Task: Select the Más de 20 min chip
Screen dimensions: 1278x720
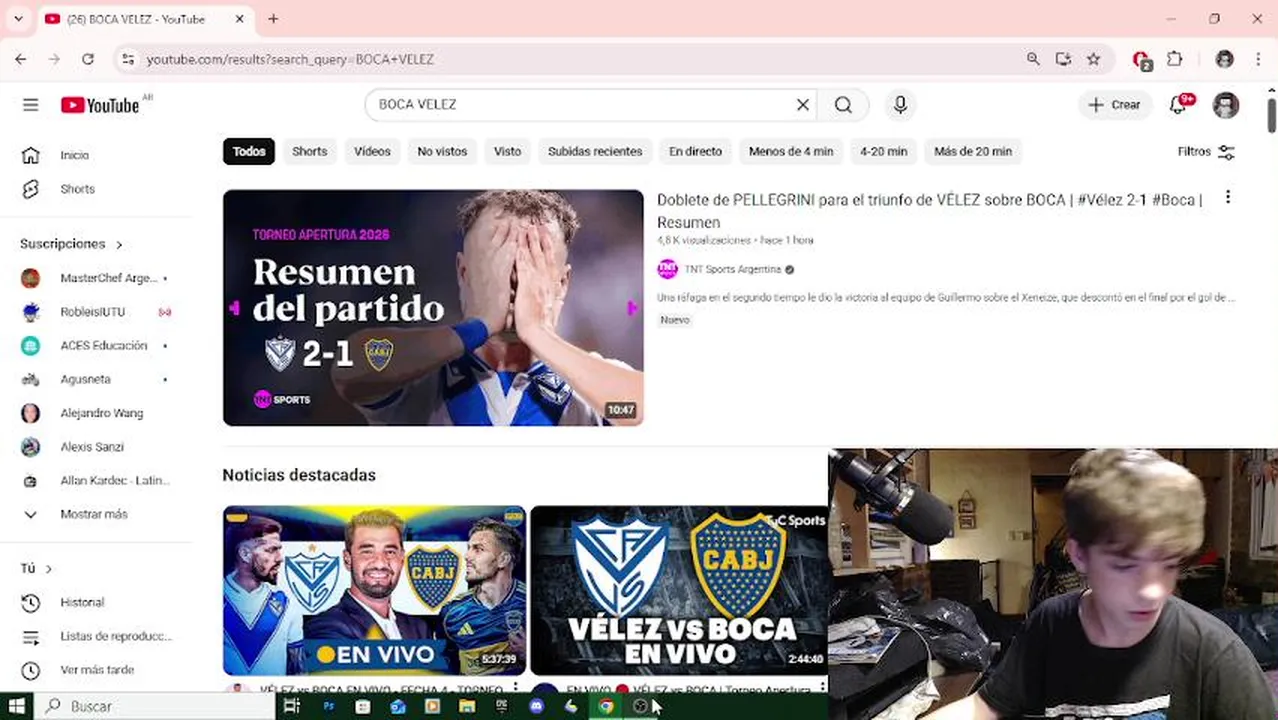Action: pyautogui.click(x=973, y=151)
